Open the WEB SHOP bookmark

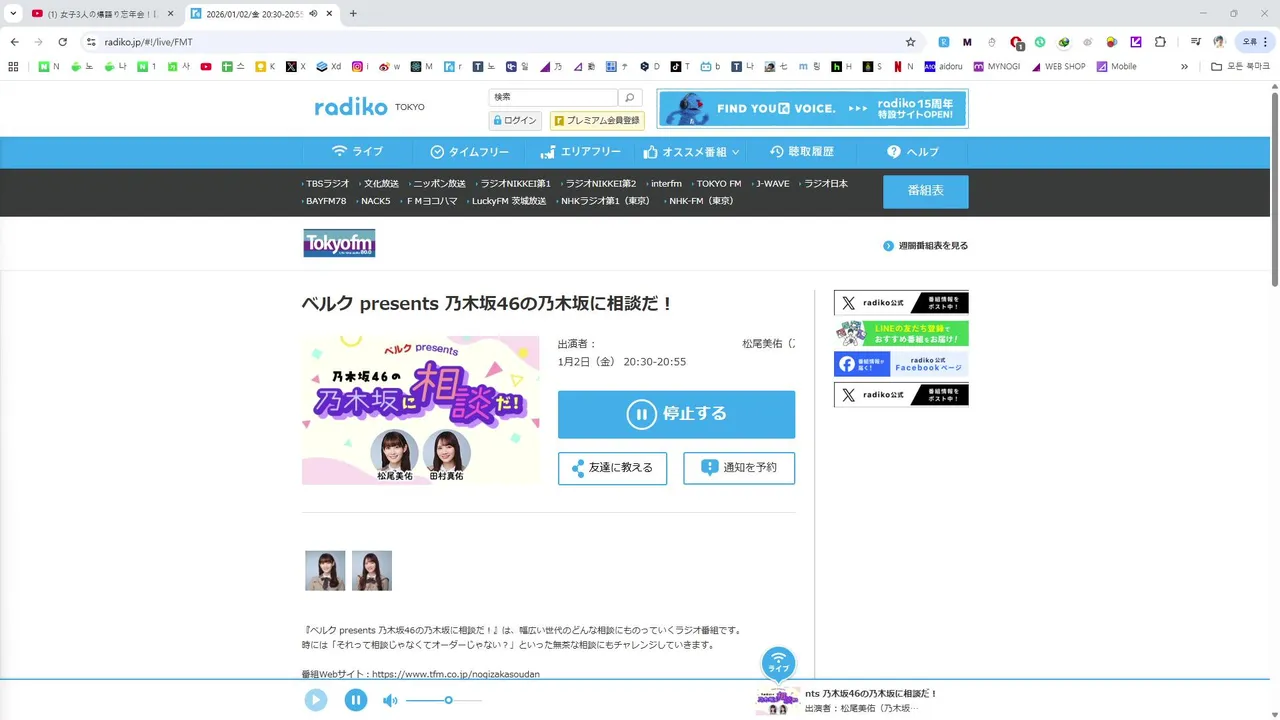(1058, 67)
